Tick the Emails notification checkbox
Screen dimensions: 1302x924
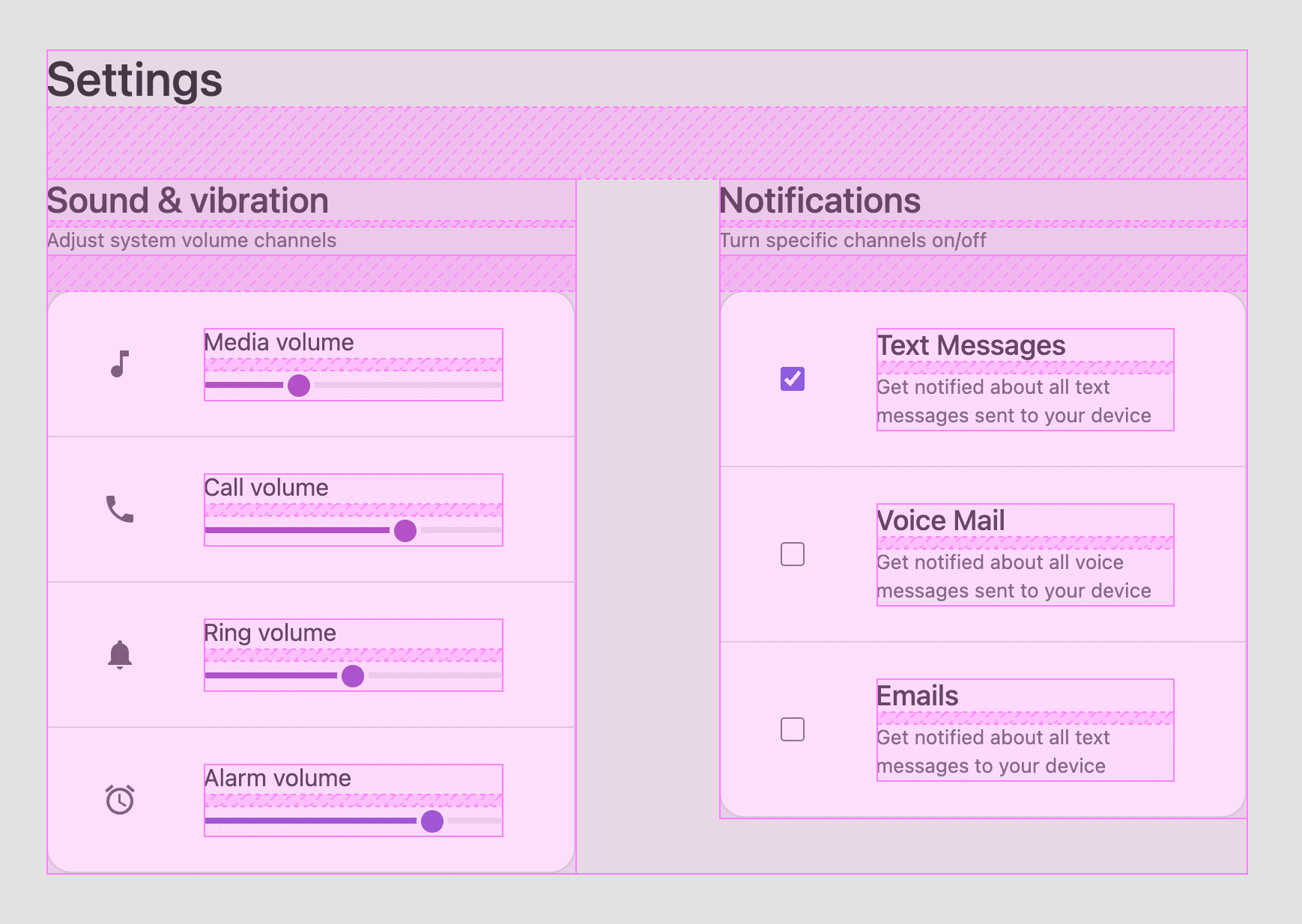793,729
